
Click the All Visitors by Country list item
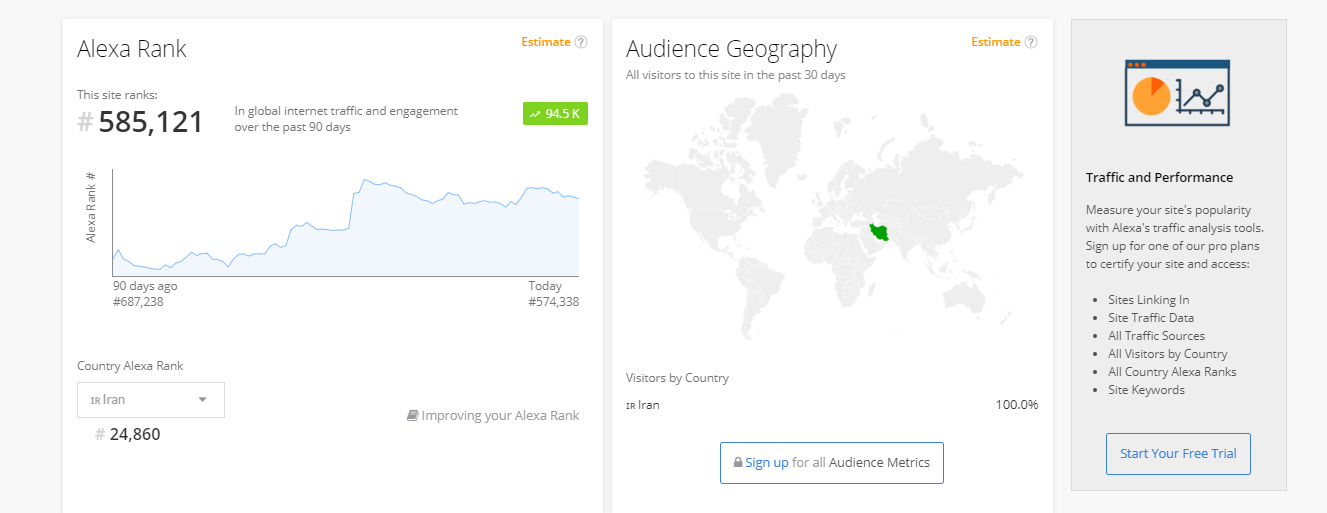click(x=1168, y=354)
